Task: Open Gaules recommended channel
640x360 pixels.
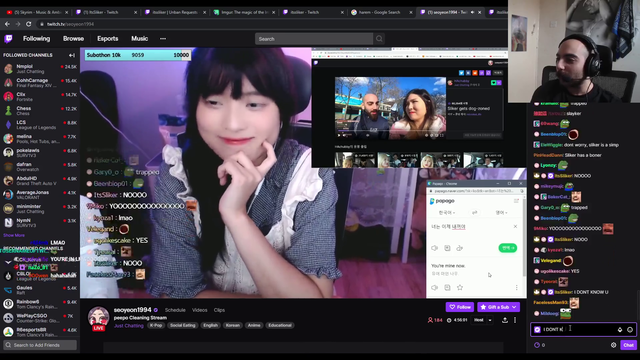Action: (40, 290)
